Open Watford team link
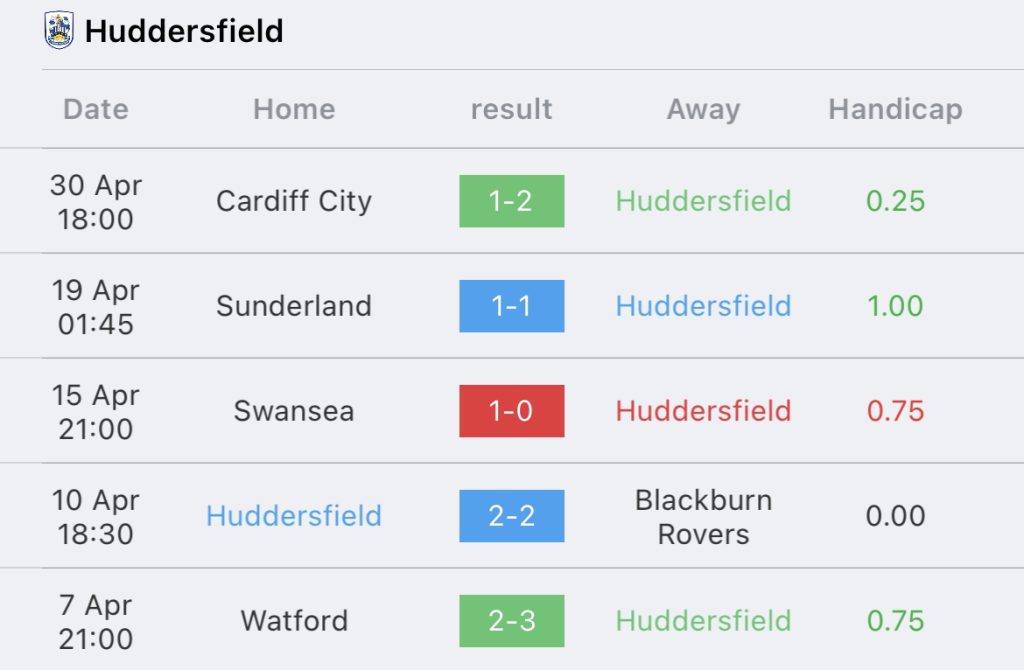Viewport: 1024px width, 670px height. (294, 621)
